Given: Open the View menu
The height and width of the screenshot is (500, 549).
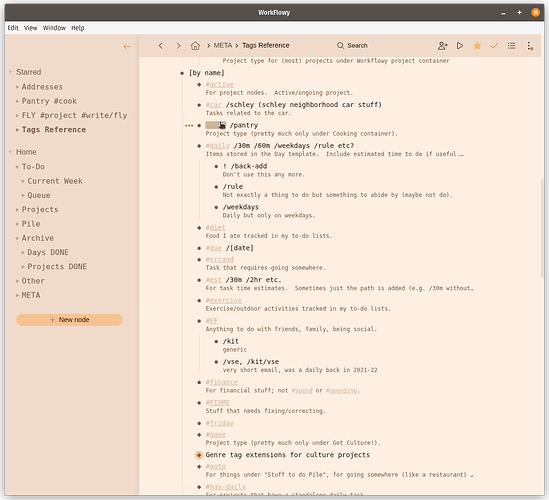Looking at the screenshot, I should pos(30,28).
